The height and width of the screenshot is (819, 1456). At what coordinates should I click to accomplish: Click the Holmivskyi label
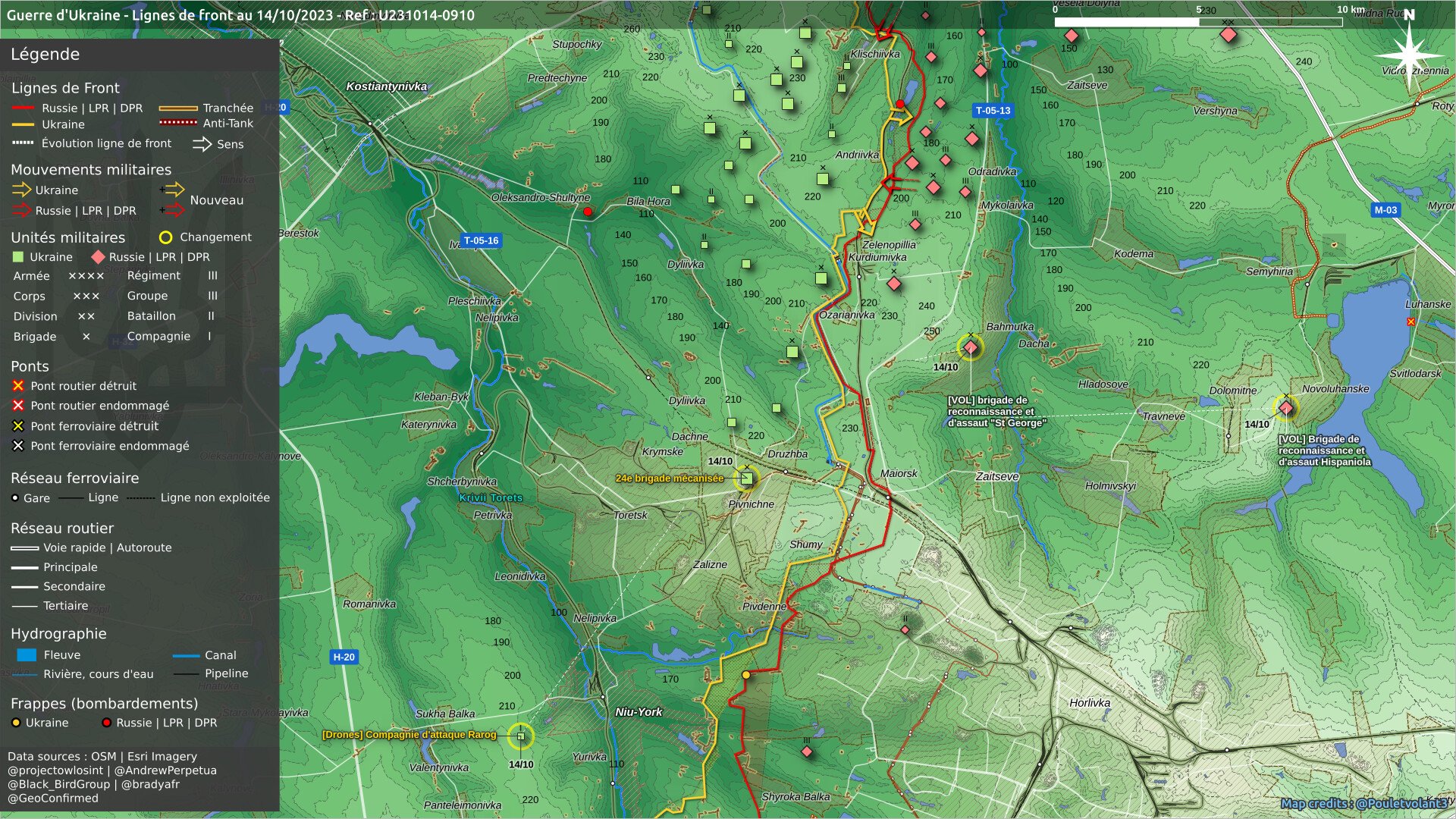click(x=1110, y=486)
